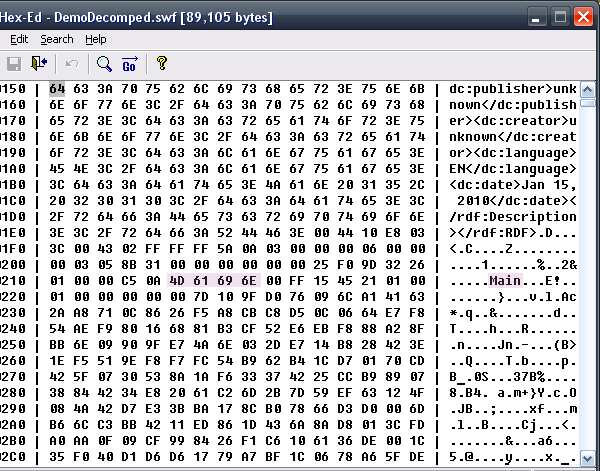The height and width of the screenshot is (471, 600).
Task: Click the Go To address icon
Action: [x=129, y=64]
